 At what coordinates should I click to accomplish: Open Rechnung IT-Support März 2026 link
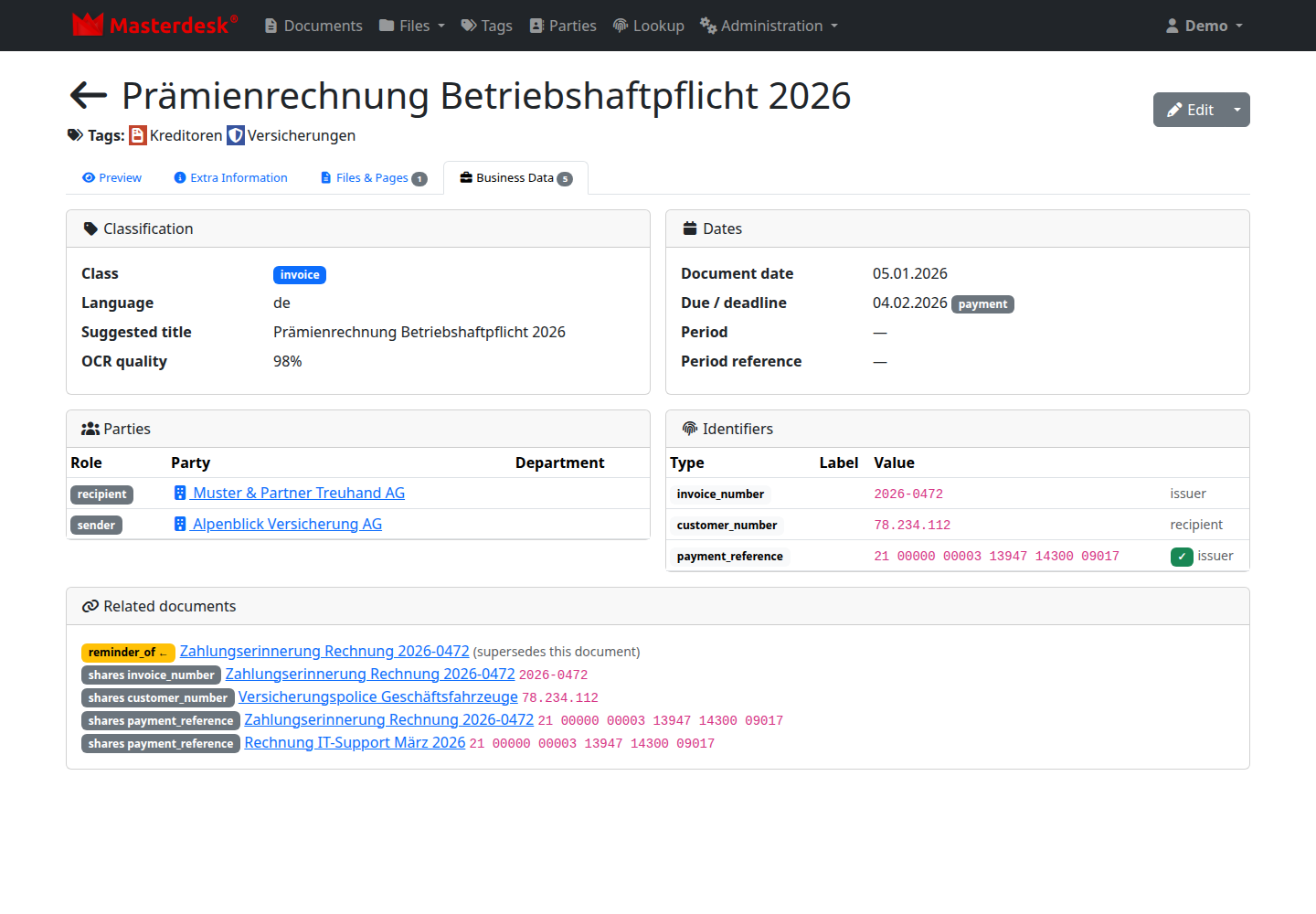pyautogui.click(x=355, y=742)
